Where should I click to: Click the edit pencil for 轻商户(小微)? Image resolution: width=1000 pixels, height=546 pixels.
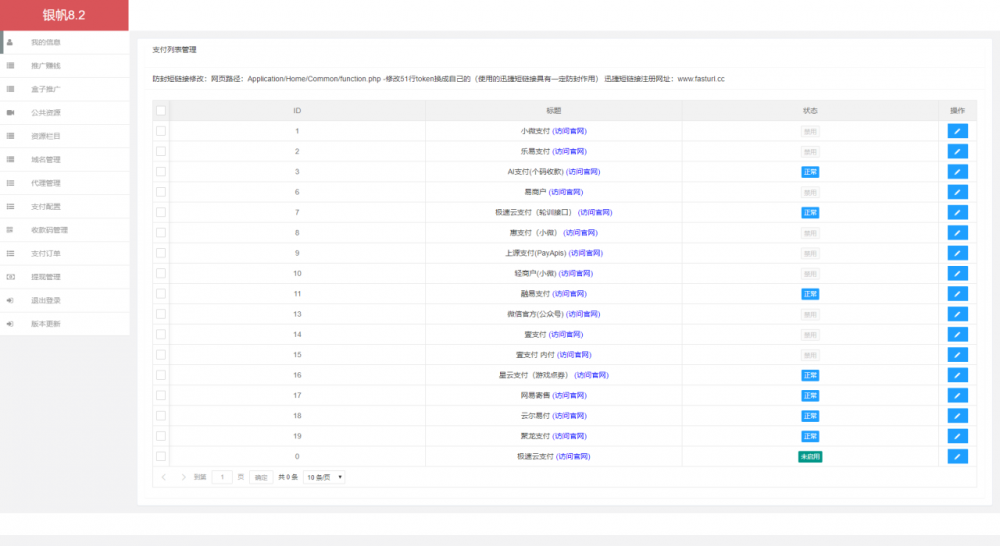pyautogui.click(x=957, y=274)
